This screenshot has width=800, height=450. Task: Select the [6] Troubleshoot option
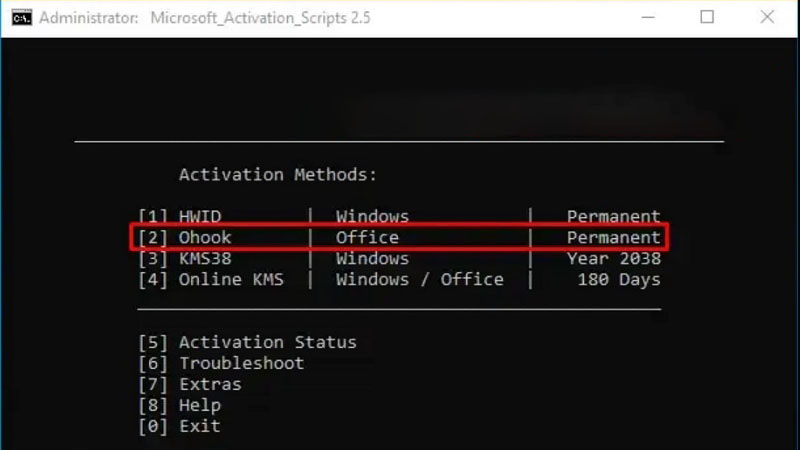click(x=221, y=364)
